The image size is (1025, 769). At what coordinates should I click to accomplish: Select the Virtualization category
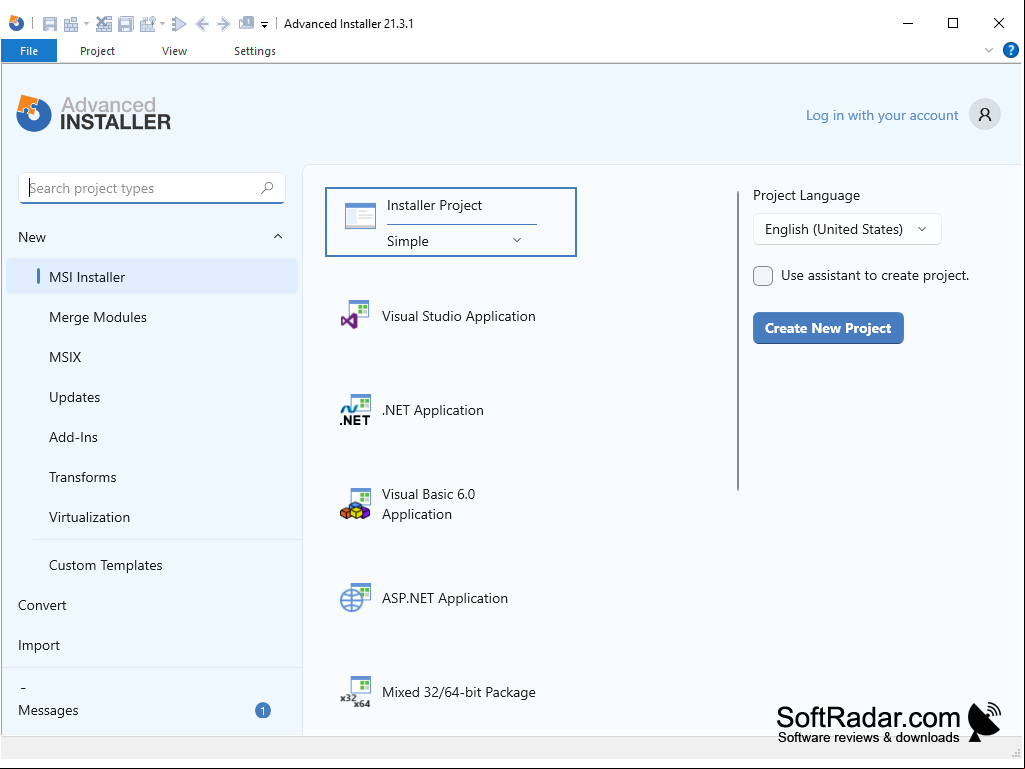click(x=90, y=517)
